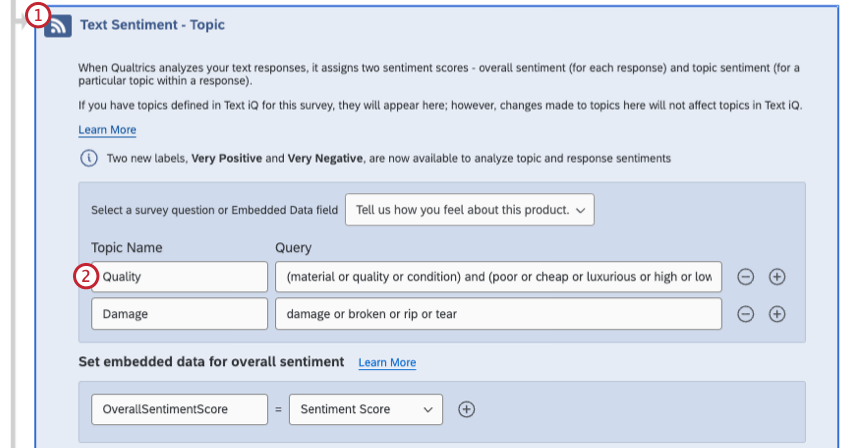
Task: Click the step 2 numbered marker
Action: coord(87,277)
